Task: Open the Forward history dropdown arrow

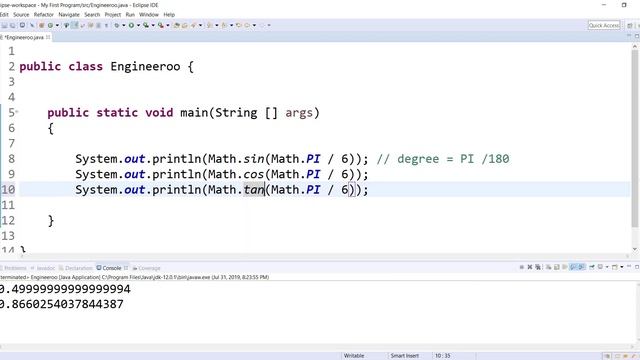Action: (x=269, y=25)
